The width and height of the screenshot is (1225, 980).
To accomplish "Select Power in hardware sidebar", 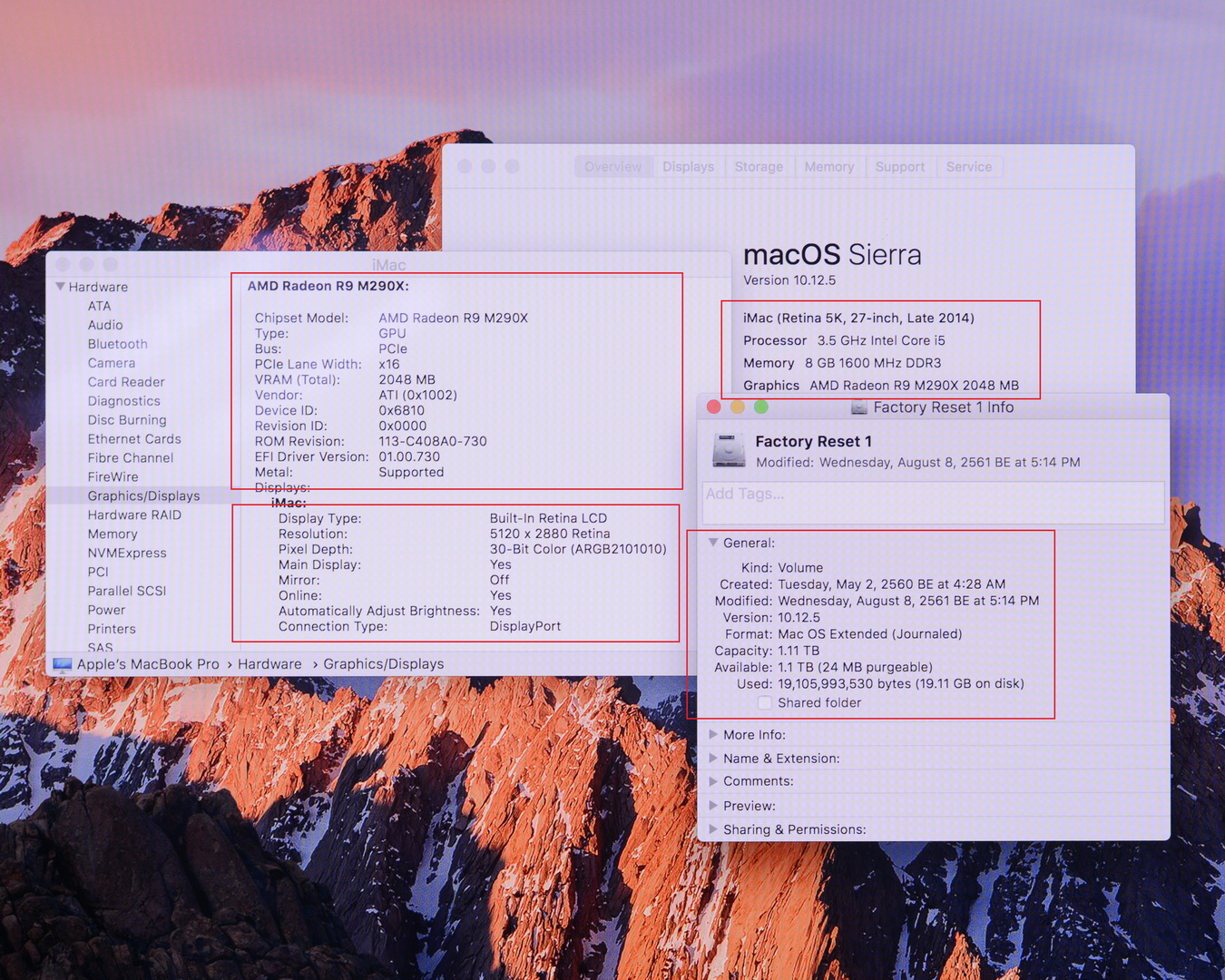I will point(107,610).
